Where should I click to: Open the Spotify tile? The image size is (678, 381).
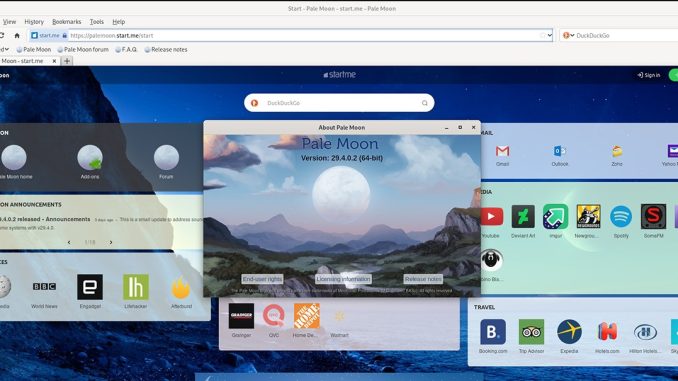(621, 216)
